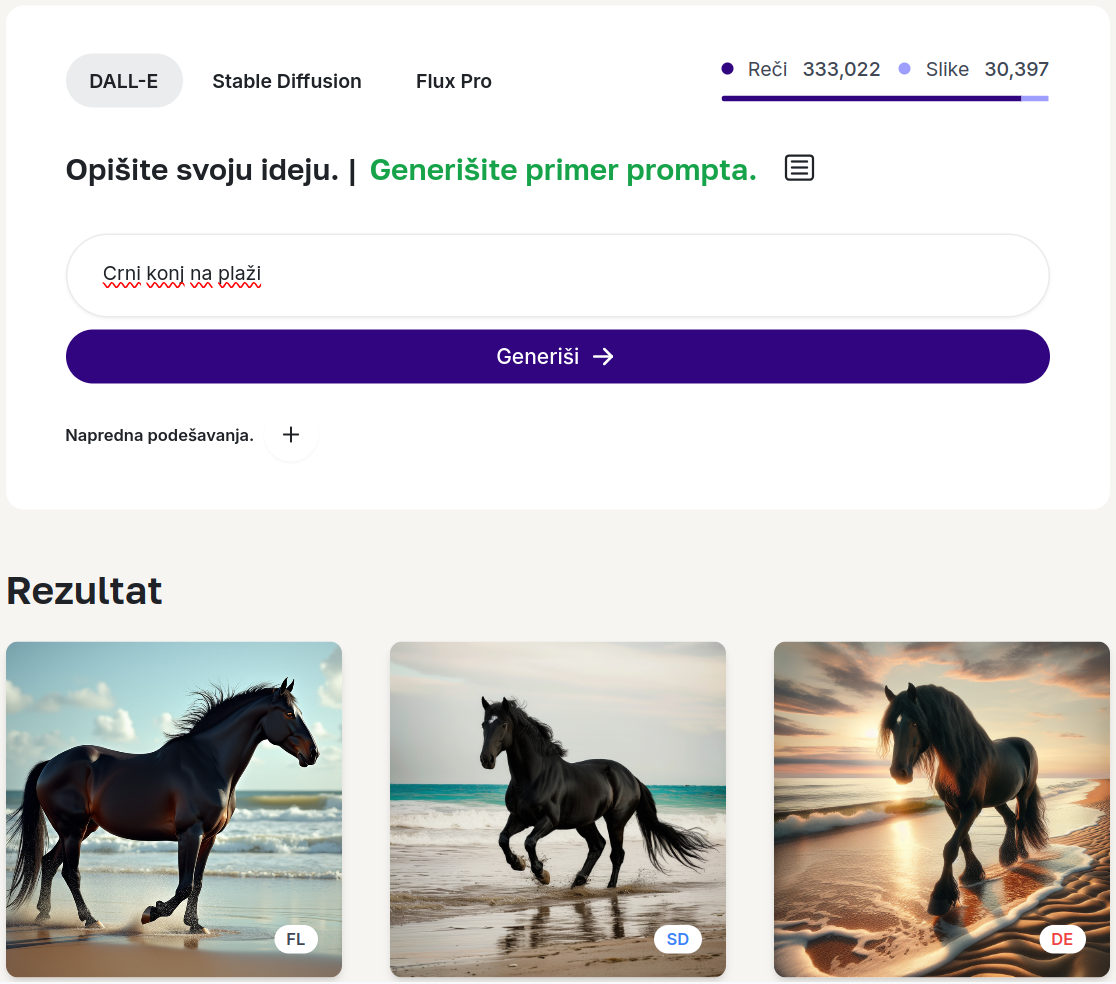Screen dimensions: 1116x984
Task: Click the words and images usage bar
Action: (x=885, y=98)
